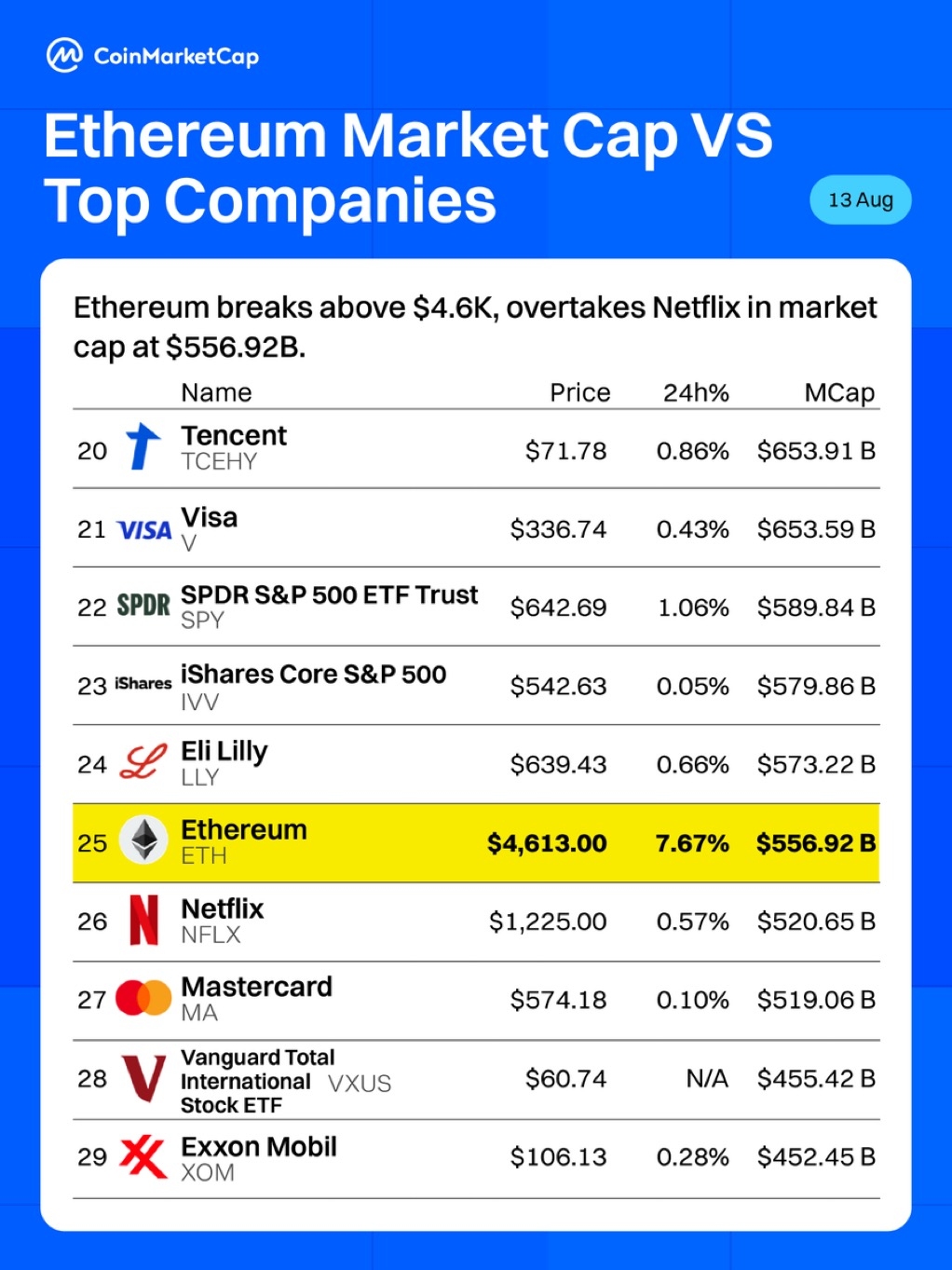
Task: Click the Mastercard circles logo
Action: click(x=143, y=998)
